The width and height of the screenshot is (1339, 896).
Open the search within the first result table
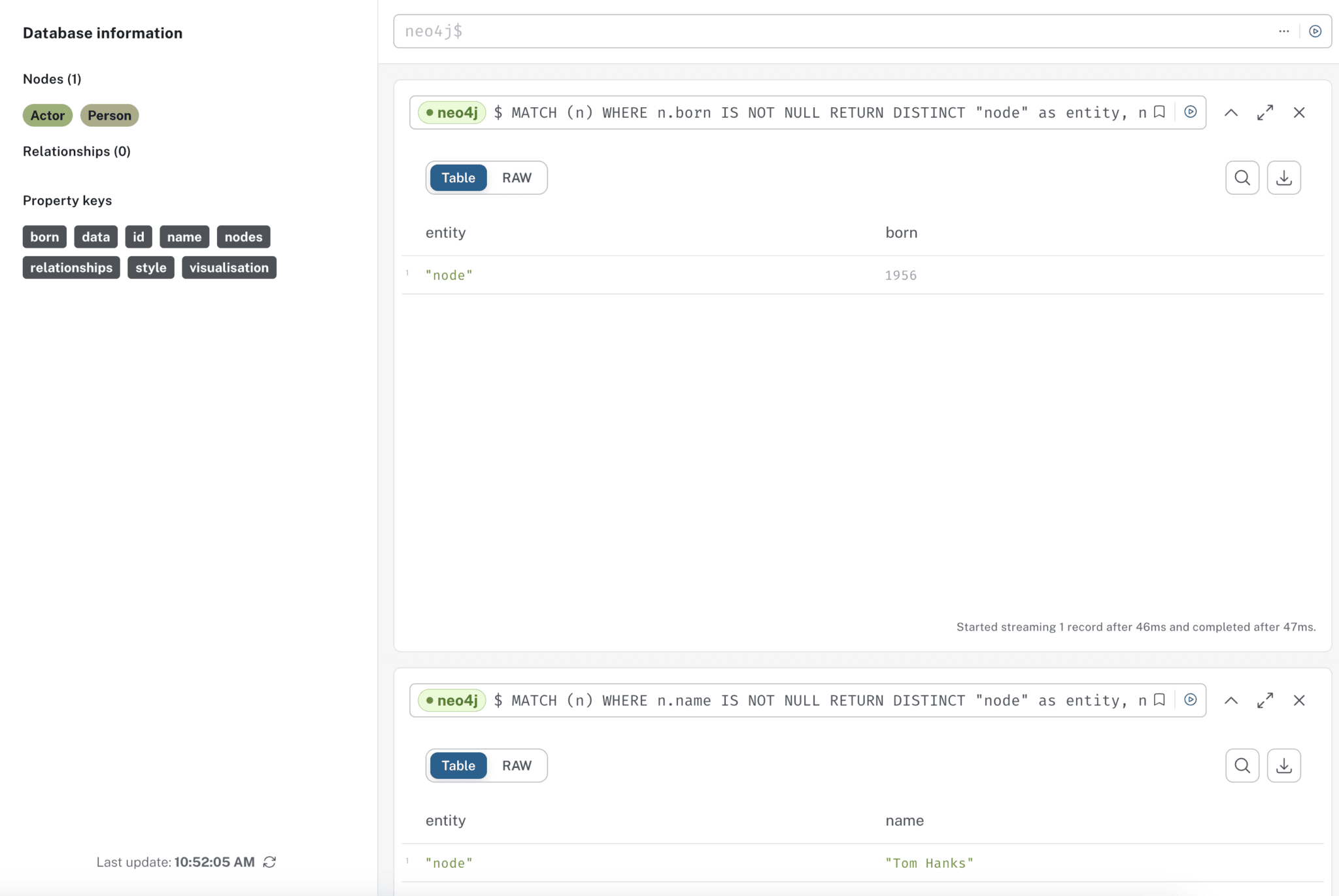pyautogui.click(x=1242, y=177)
